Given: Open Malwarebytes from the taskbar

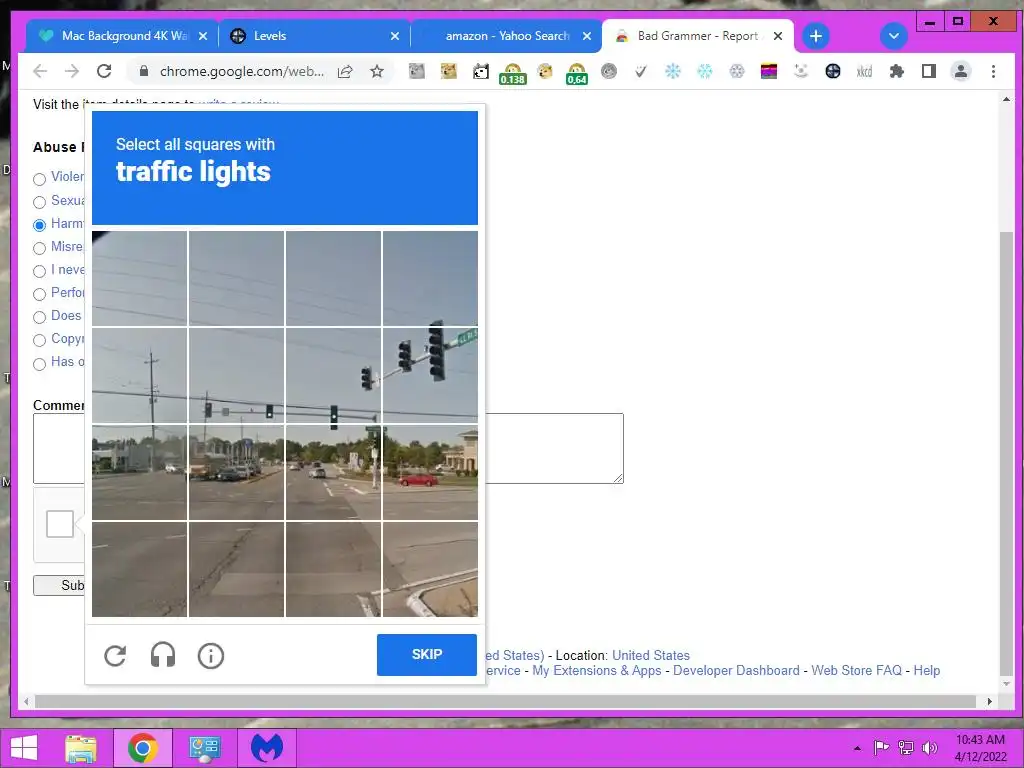Looking at the screenshot, I should click(267, 748).
